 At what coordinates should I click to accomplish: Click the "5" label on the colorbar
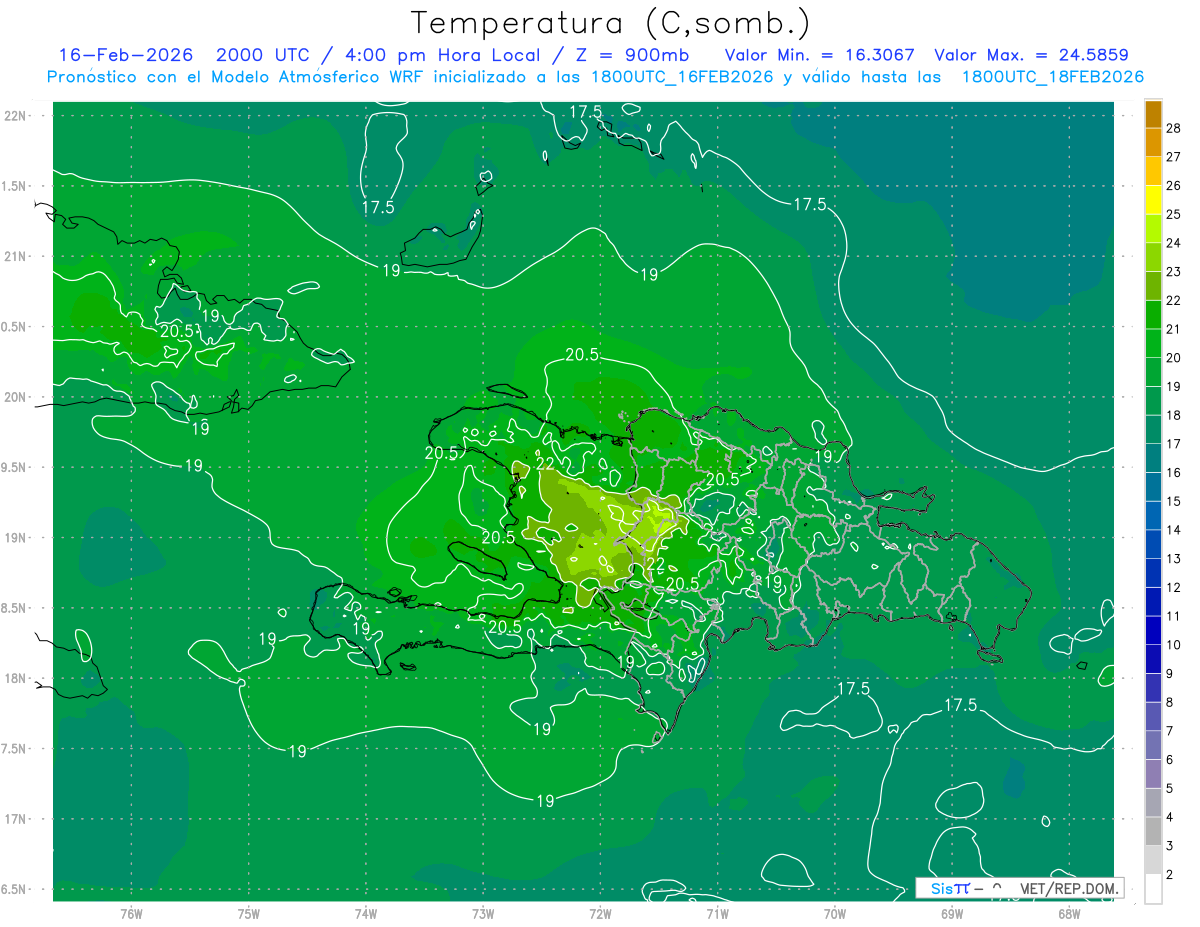[x=1170, y=788]
